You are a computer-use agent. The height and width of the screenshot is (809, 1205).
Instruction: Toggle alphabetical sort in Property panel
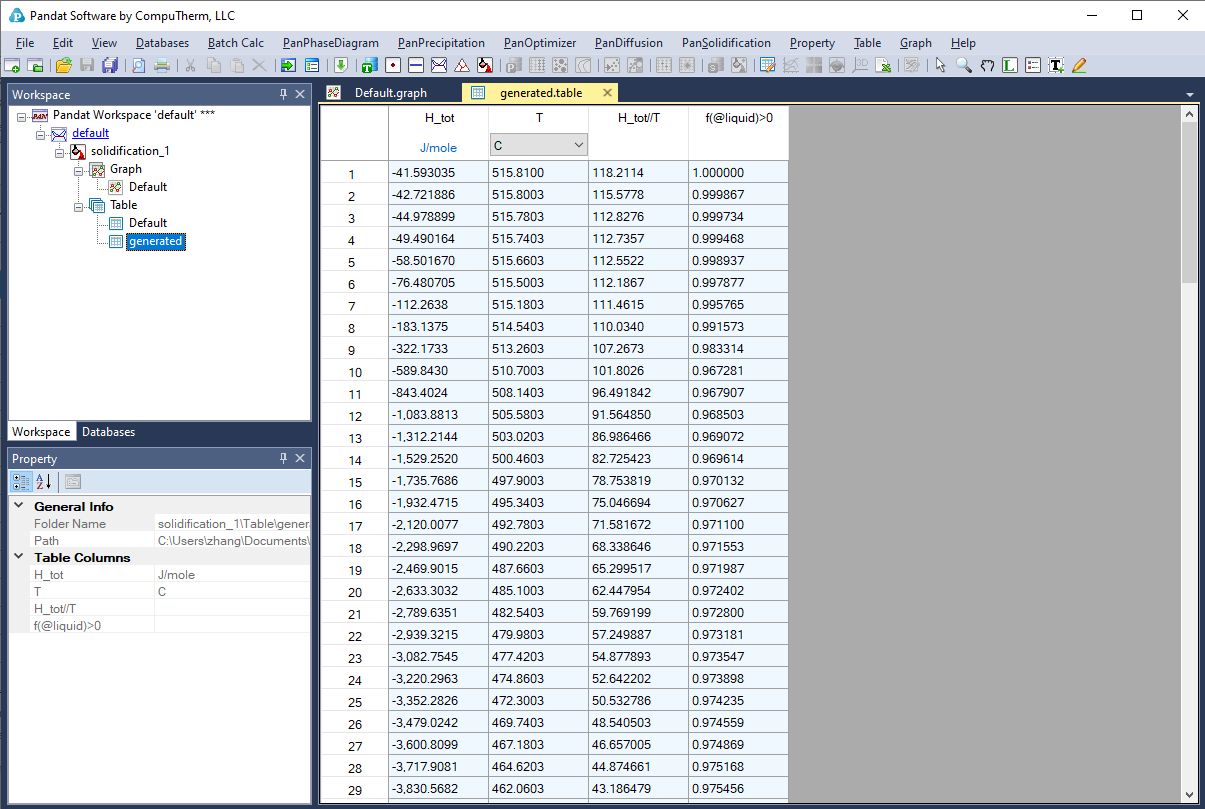[x=44, y=481]
